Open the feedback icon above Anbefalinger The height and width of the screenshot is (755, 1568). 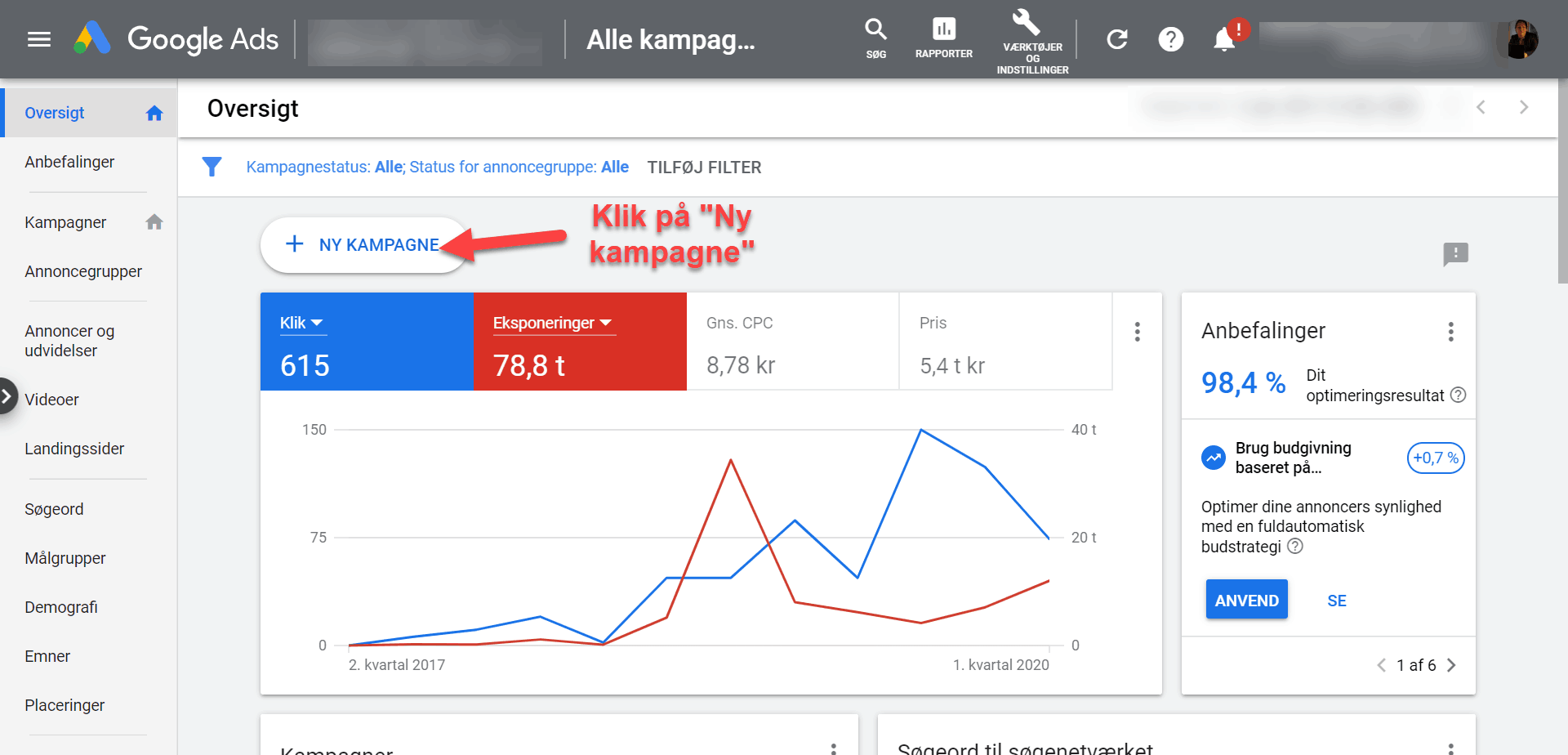(1455, 254)
